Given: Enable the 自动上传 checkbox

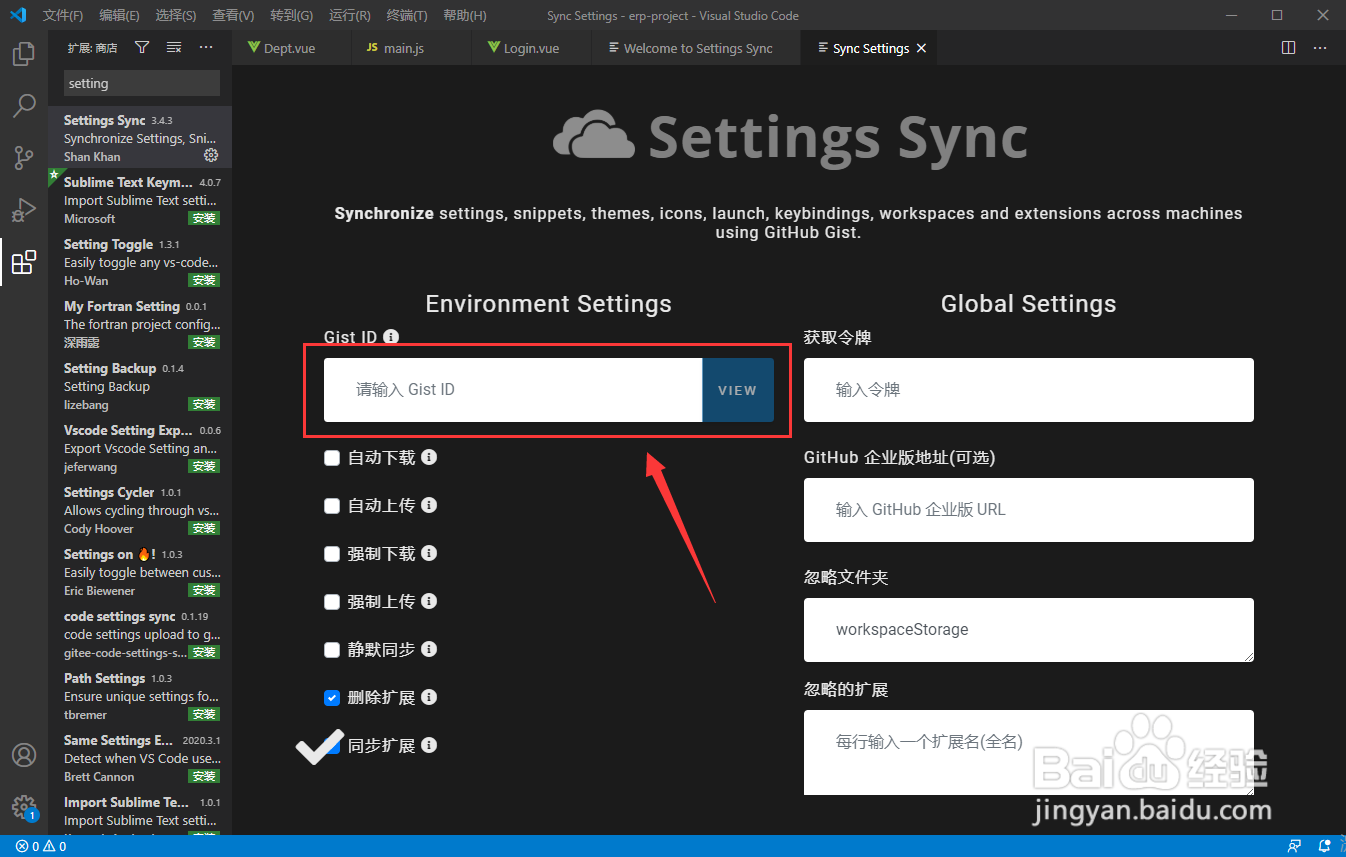Looking at the screenshot, I should pos(332,506).
